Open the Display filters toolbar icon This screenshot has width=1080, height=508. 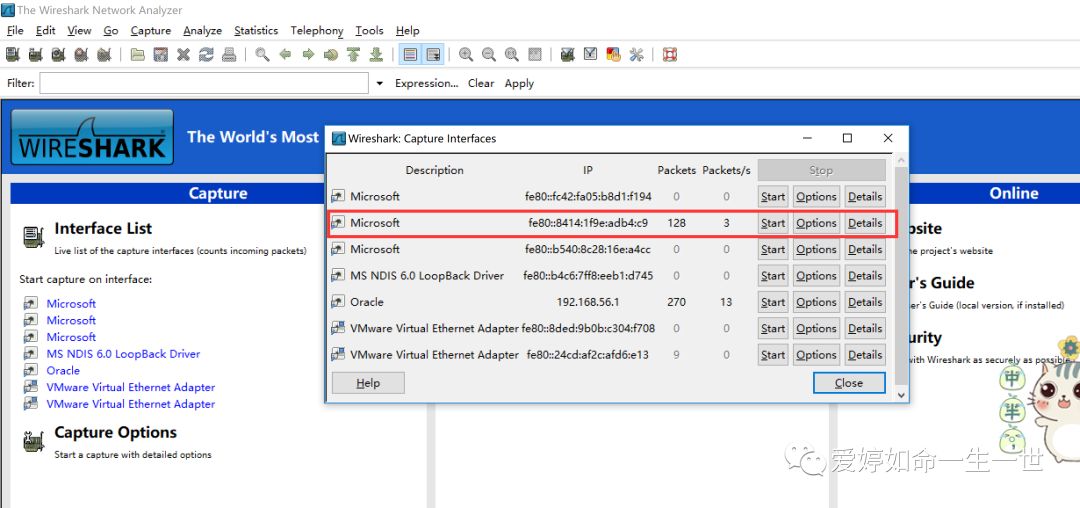(x=590, y=54)
